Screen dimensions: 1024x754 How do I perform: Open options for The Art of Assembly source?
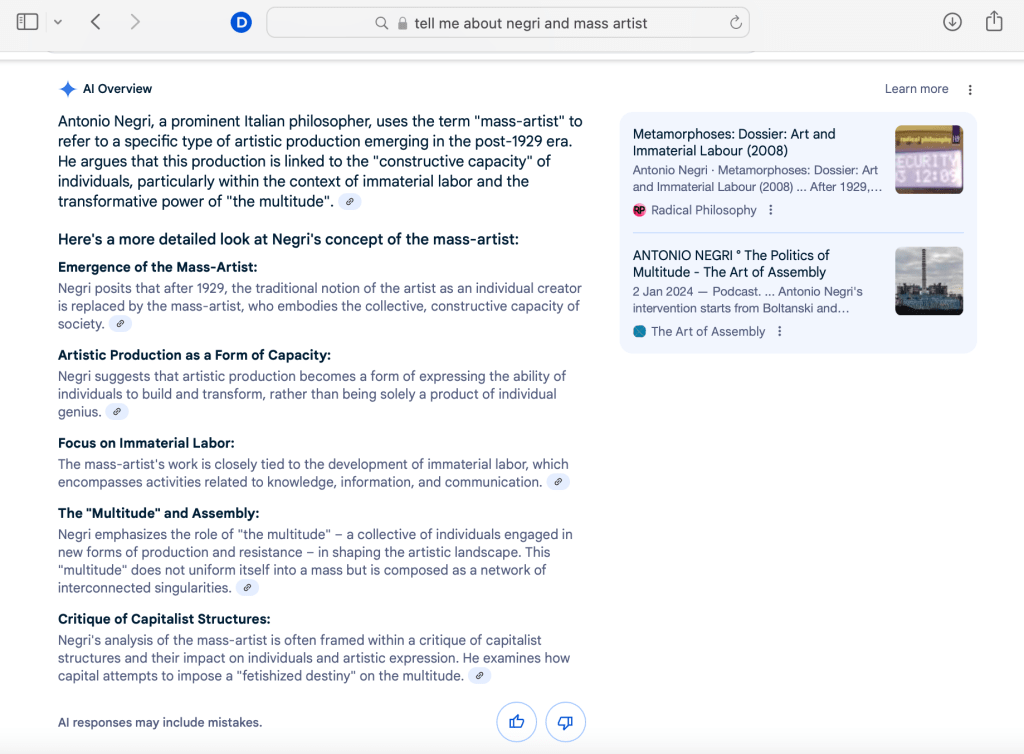tap(779, 332)
